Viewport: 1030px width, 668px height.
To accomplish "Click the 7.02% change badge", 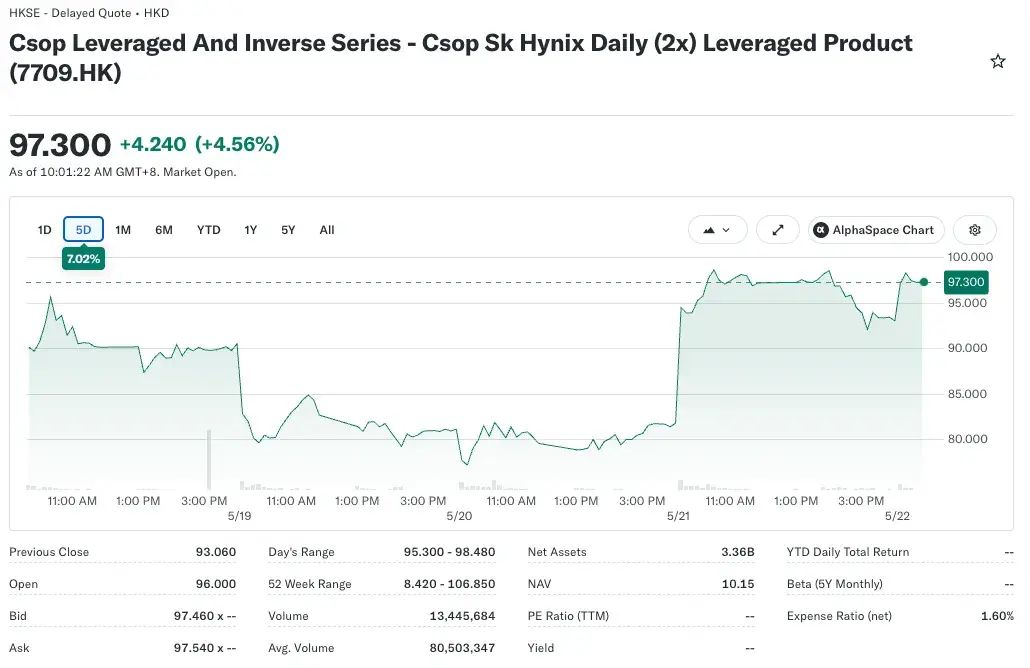I will click(x=83, y=259).
